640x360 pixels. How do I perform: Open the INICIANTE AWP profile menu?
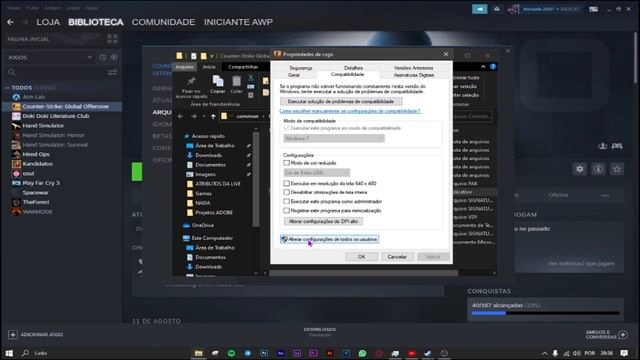[238, 22]
